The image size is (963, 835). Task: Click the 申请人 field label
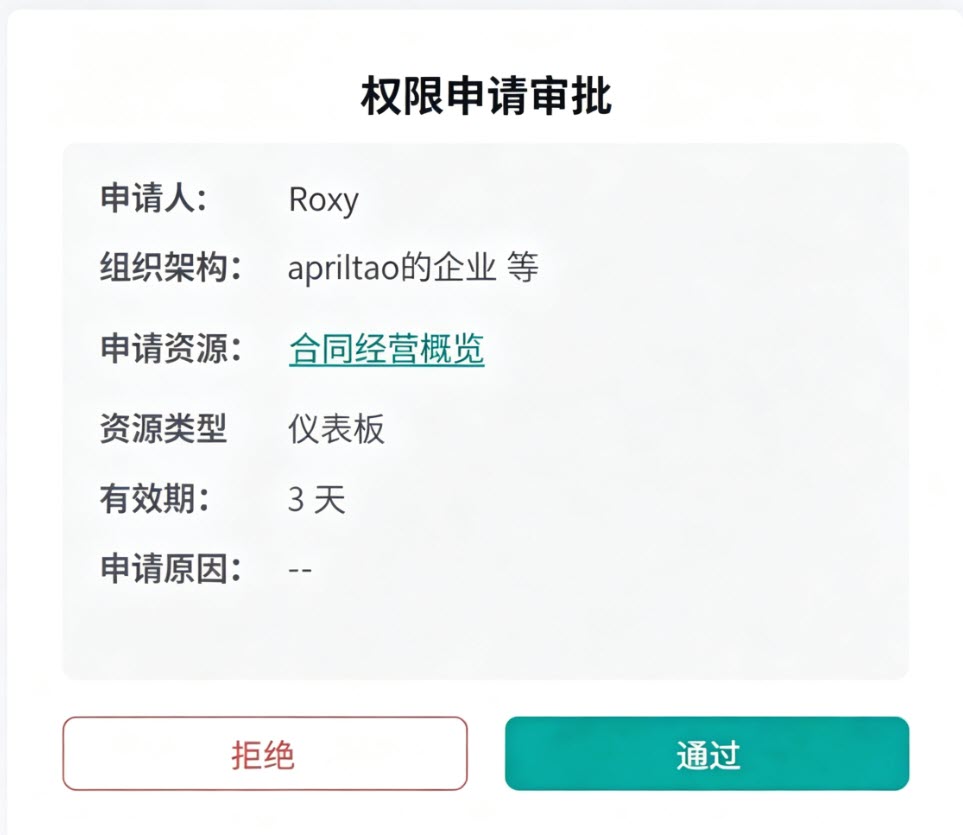(x=154, y=198)
